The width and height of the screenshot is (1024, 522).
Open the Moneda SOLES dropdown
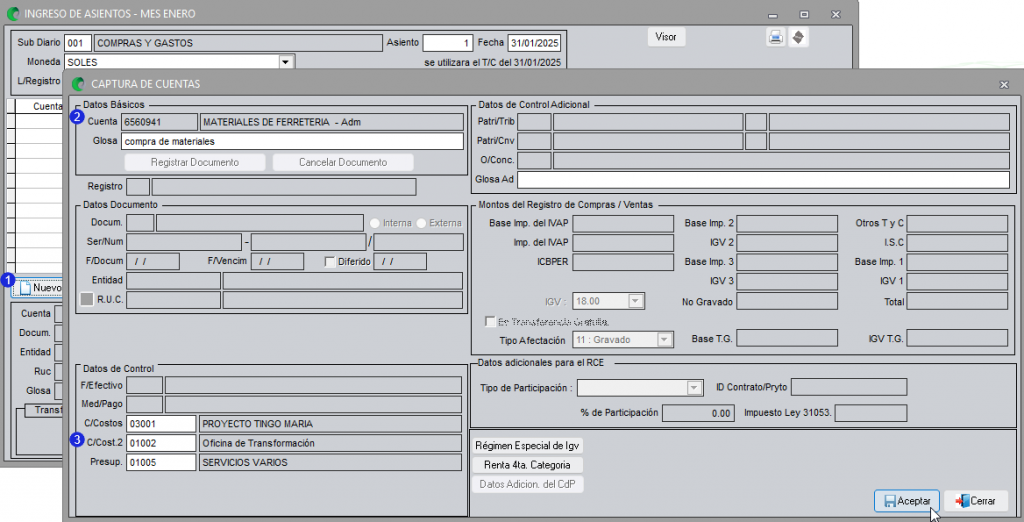[x=285, y=62]
